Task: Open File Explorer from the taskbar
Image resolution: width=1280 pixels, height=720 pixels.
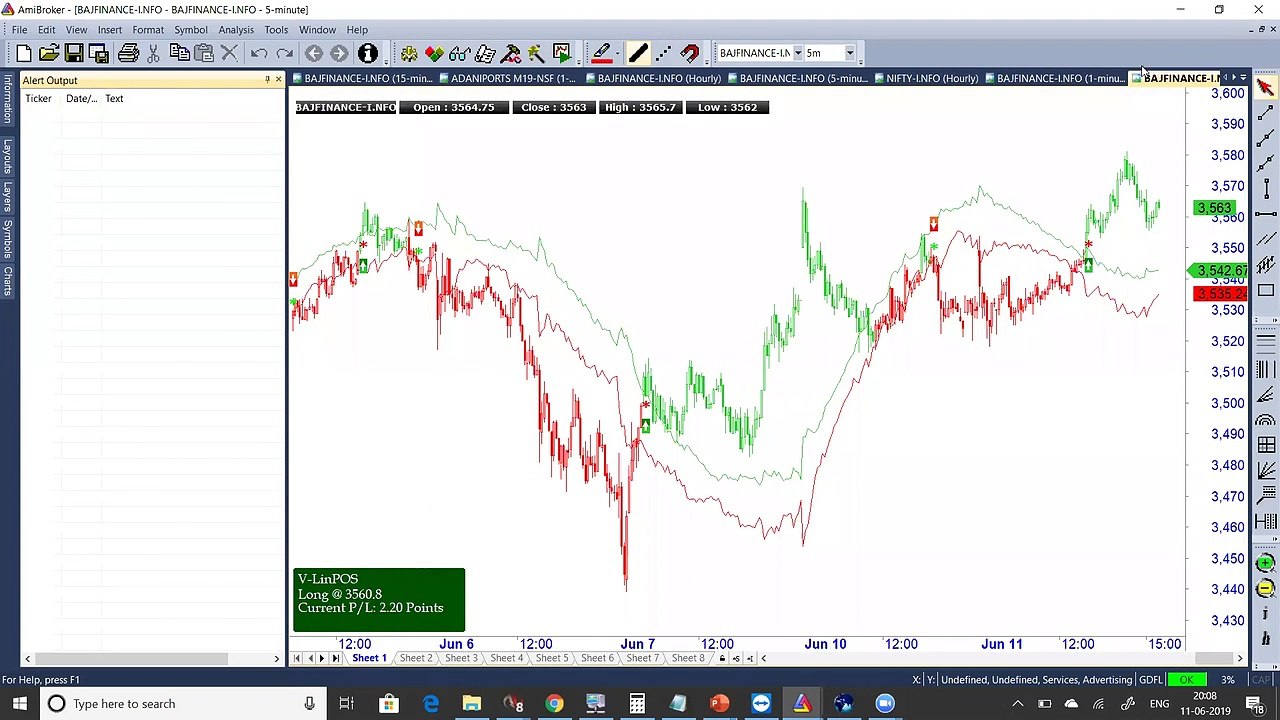Action: [471, 704]
